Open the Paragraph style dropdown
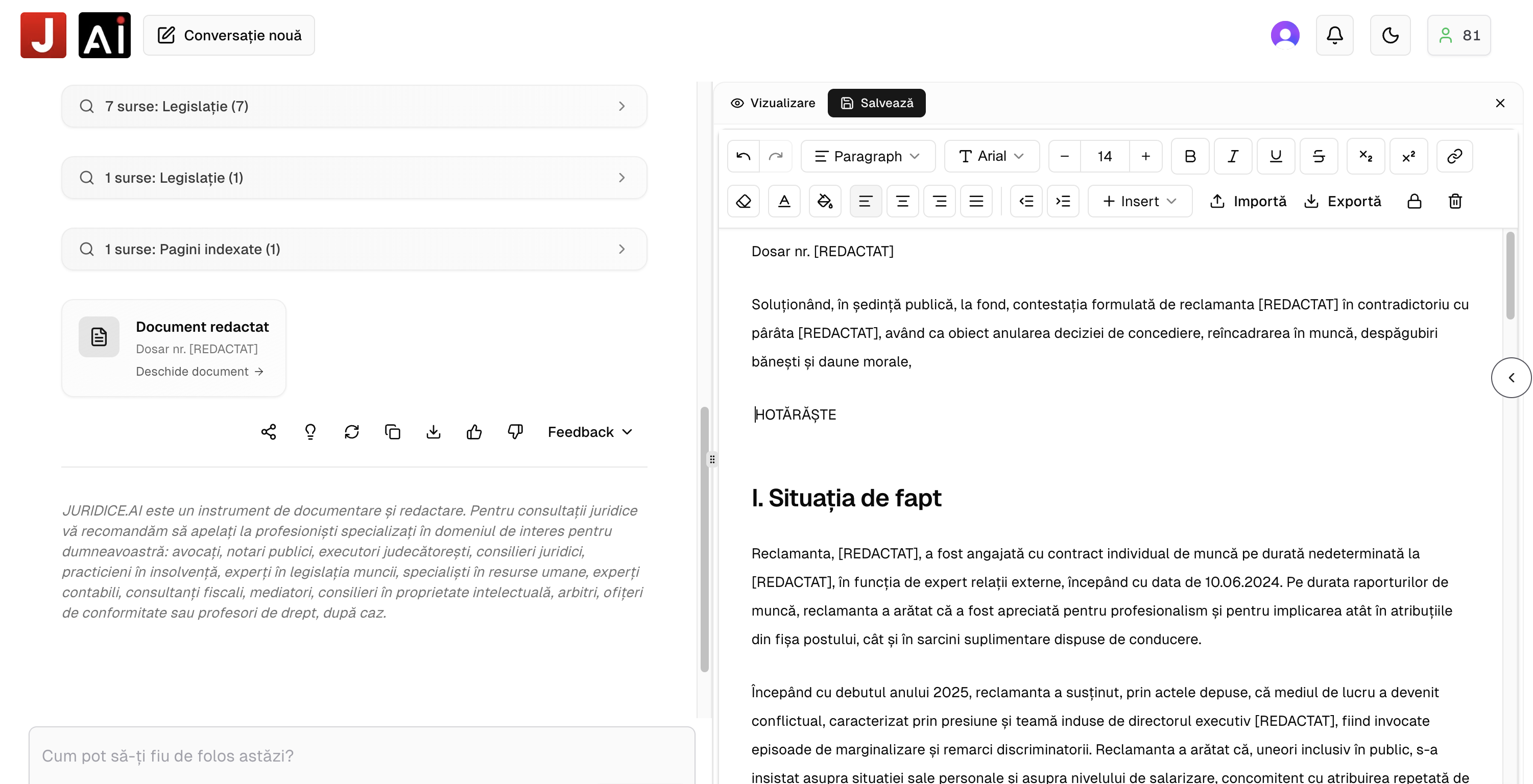The width and height of the screenshot is (1533, 784). [x=868, y=156]
